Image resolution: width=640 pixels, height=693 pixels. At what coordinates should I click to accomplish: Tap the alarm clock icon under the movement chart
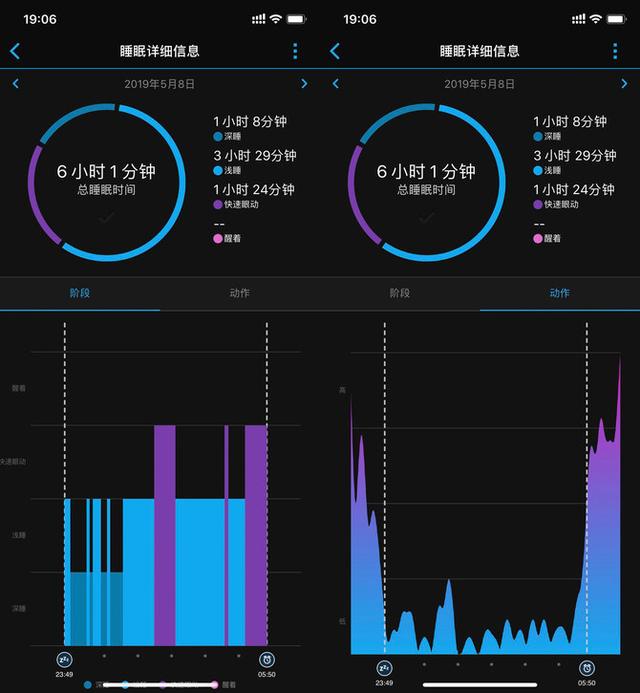[x=587, y=667]
